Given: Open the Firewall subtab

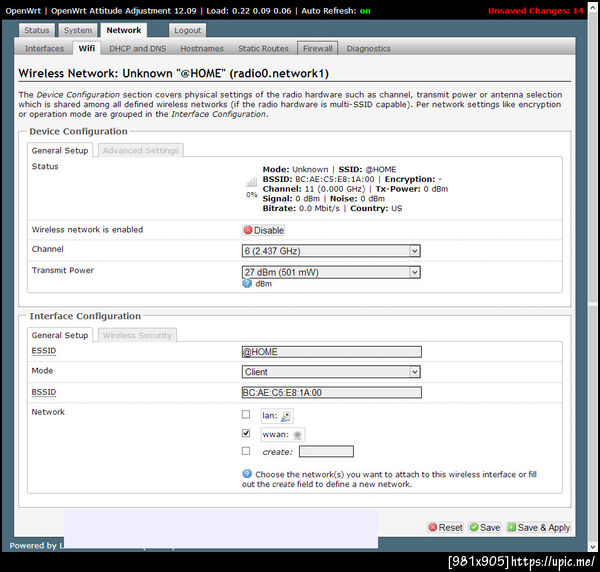Looking at the screenshot, I should [x=318, y=49].
